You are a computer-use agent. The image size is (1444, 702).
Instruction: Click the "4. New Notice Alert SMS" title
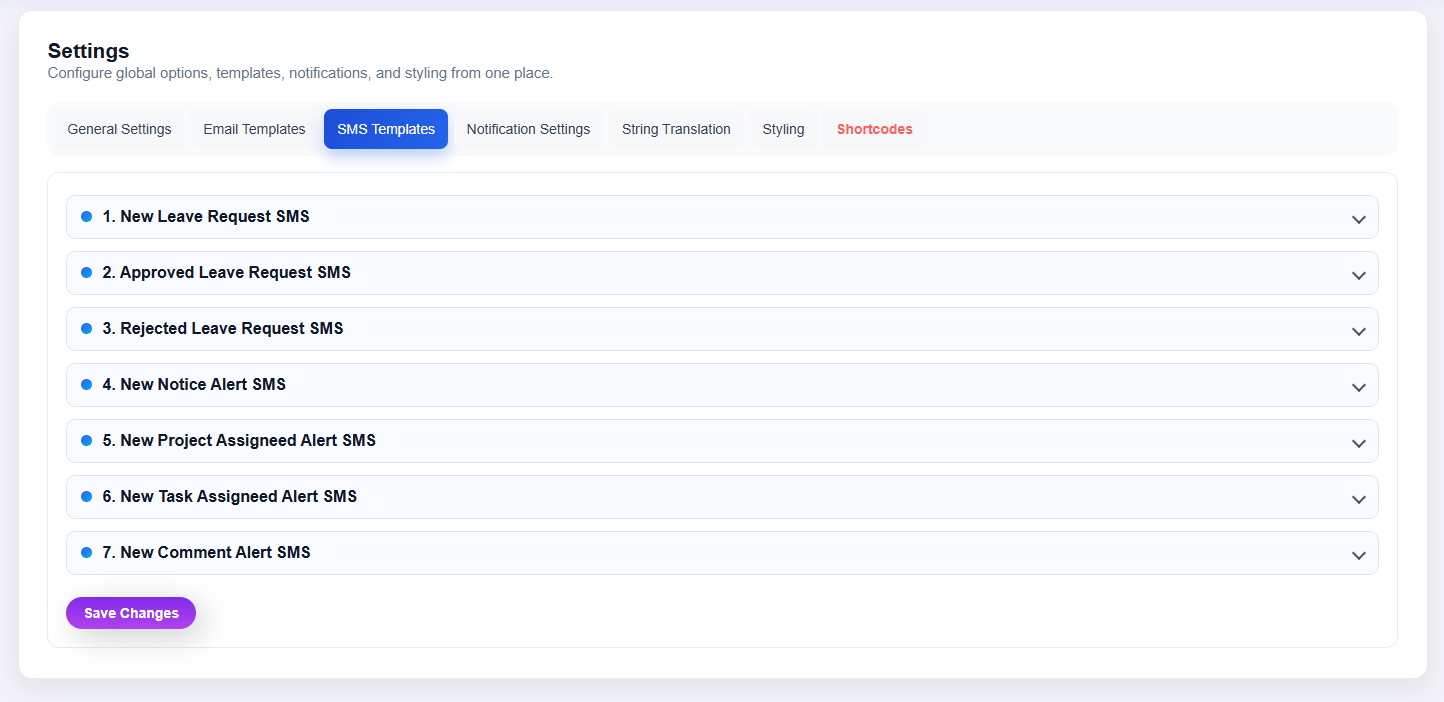click(x=194, y=384)
